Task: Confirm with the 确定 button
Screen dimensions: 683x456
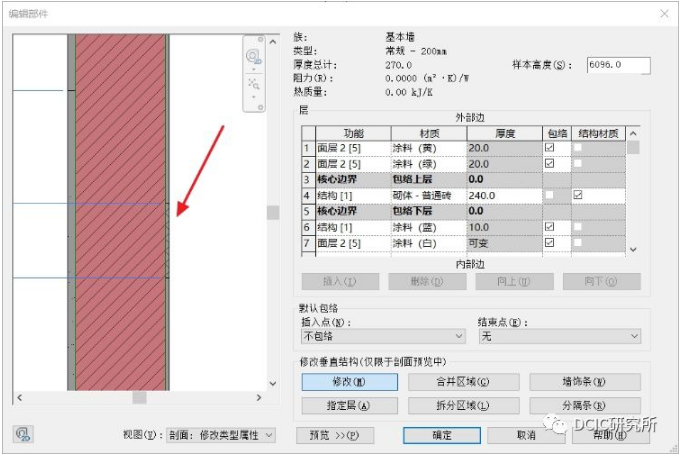Action: pos(442,435)
